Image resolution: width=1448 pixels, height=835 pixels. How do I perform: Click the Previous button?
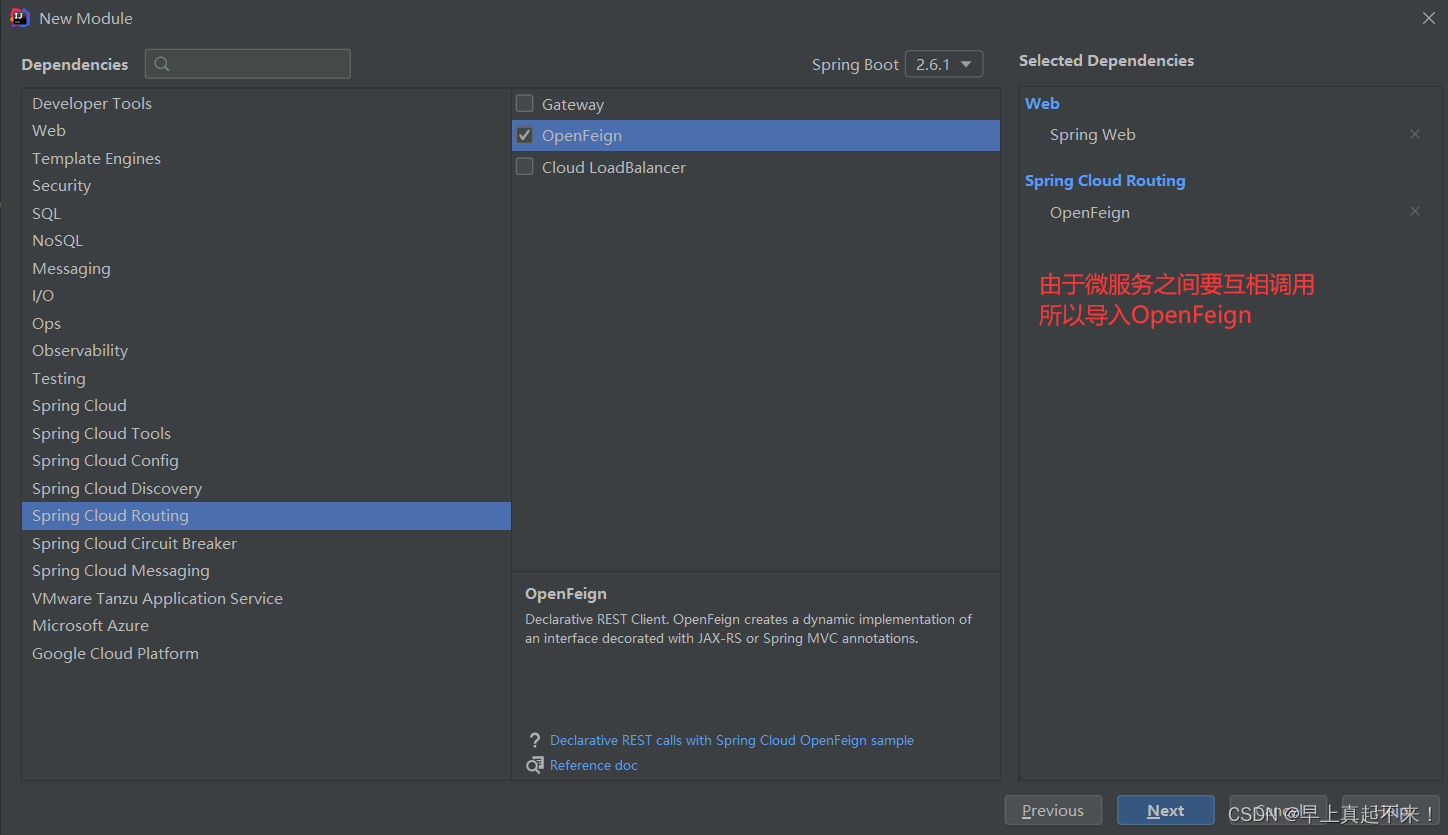click(1053, 811)
